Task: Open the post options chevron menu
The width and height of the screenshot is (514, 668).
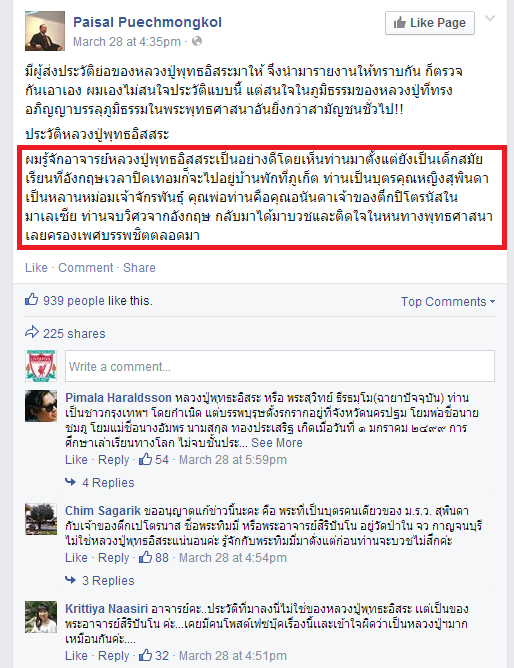Action: (491, 18)
